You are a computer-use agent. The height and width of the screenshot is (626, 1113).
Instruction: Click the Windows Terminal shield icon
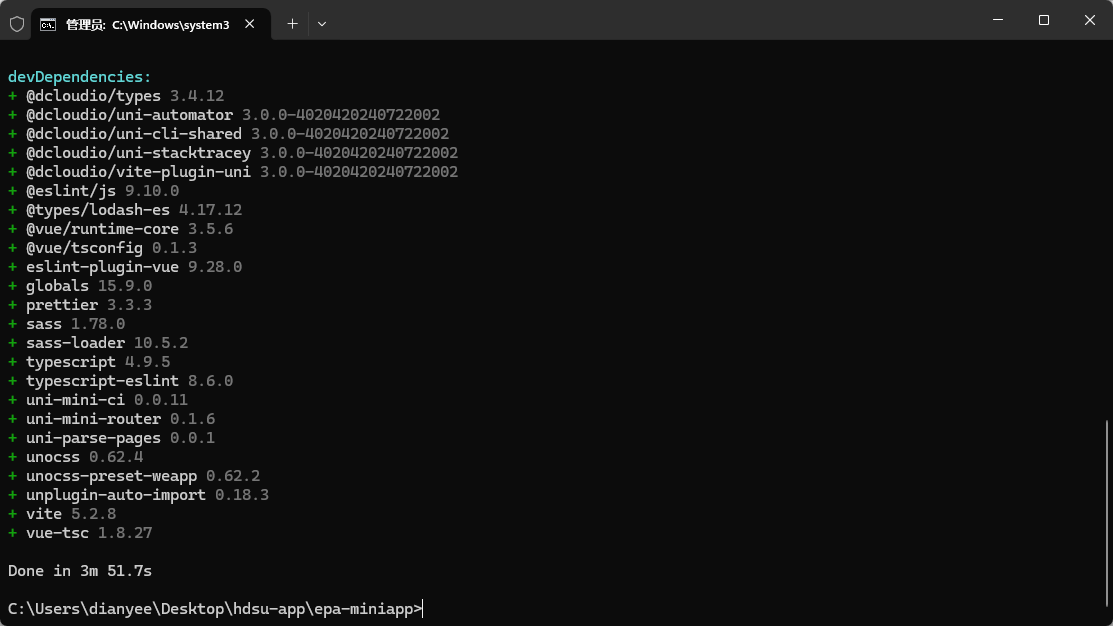pos(16,23)
